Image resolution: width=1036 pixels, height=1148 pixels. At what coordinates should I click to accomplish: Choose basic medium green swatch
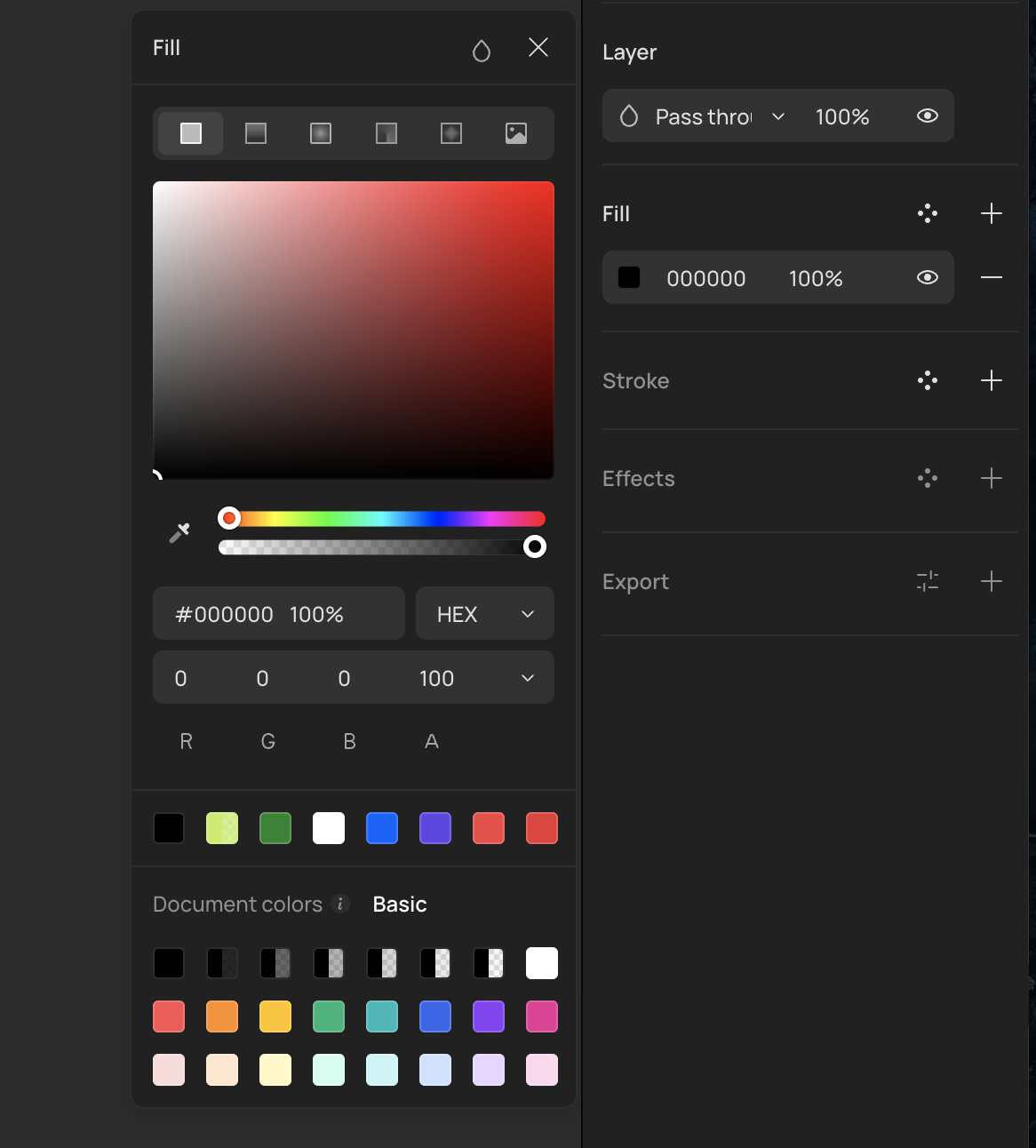[x=329, y=1016]
